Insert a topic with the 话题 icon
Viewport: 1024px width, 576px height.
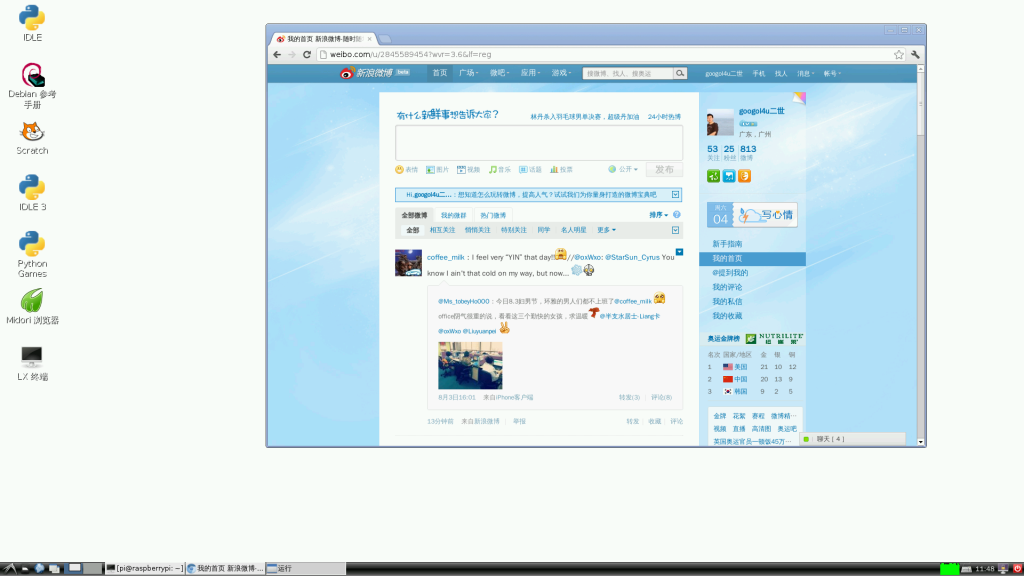pyautogui.click(x=530, y=170)
